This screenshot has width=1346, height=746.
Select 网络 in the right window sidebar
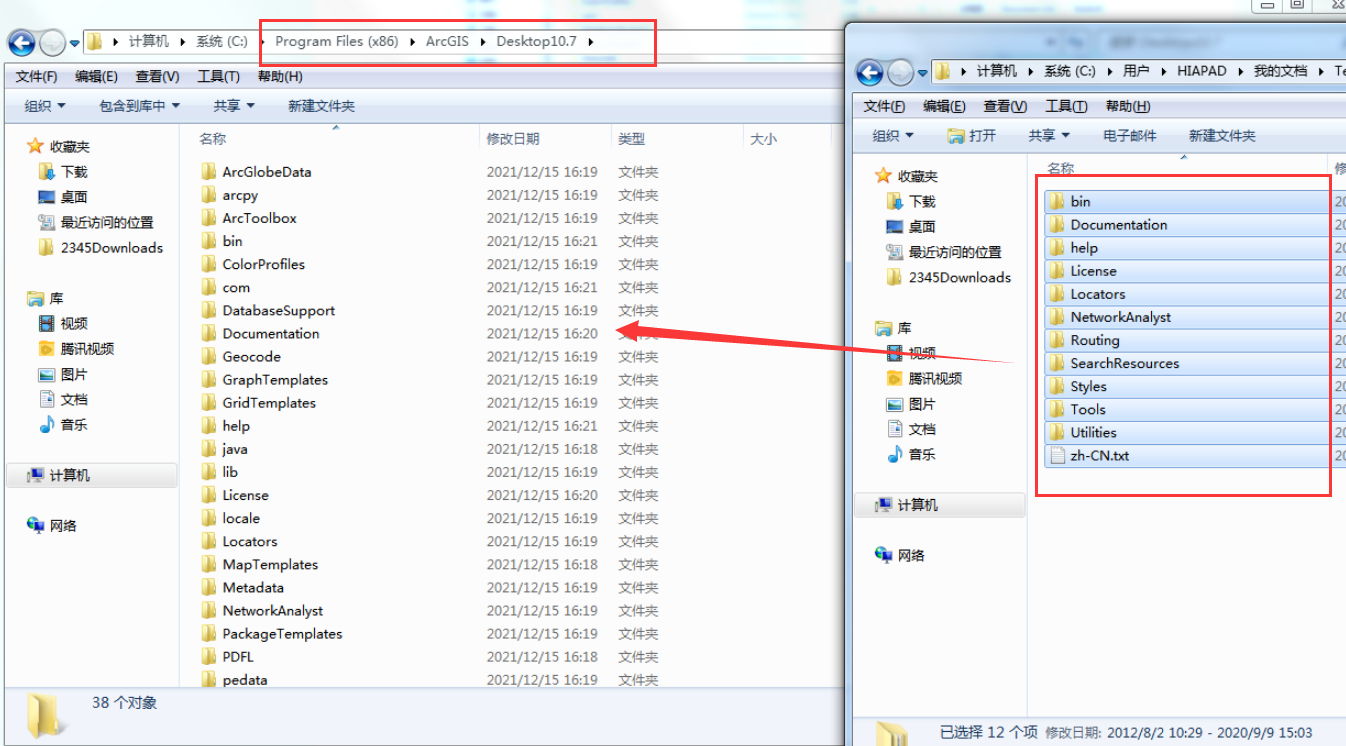900,555
